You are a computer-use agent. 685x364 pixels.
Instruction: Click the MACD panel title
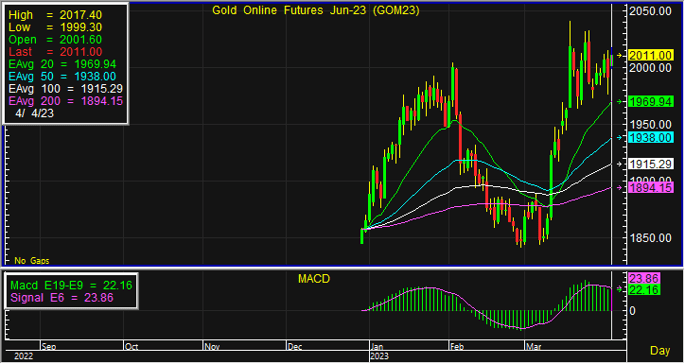click(314, 279)
